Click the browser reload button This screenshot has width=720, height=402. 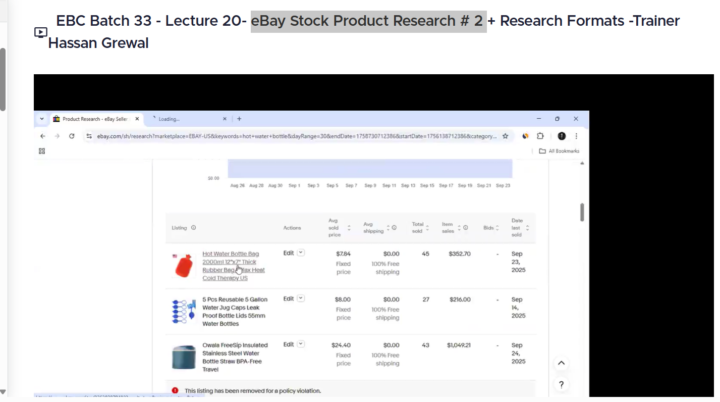pos(70,135)
